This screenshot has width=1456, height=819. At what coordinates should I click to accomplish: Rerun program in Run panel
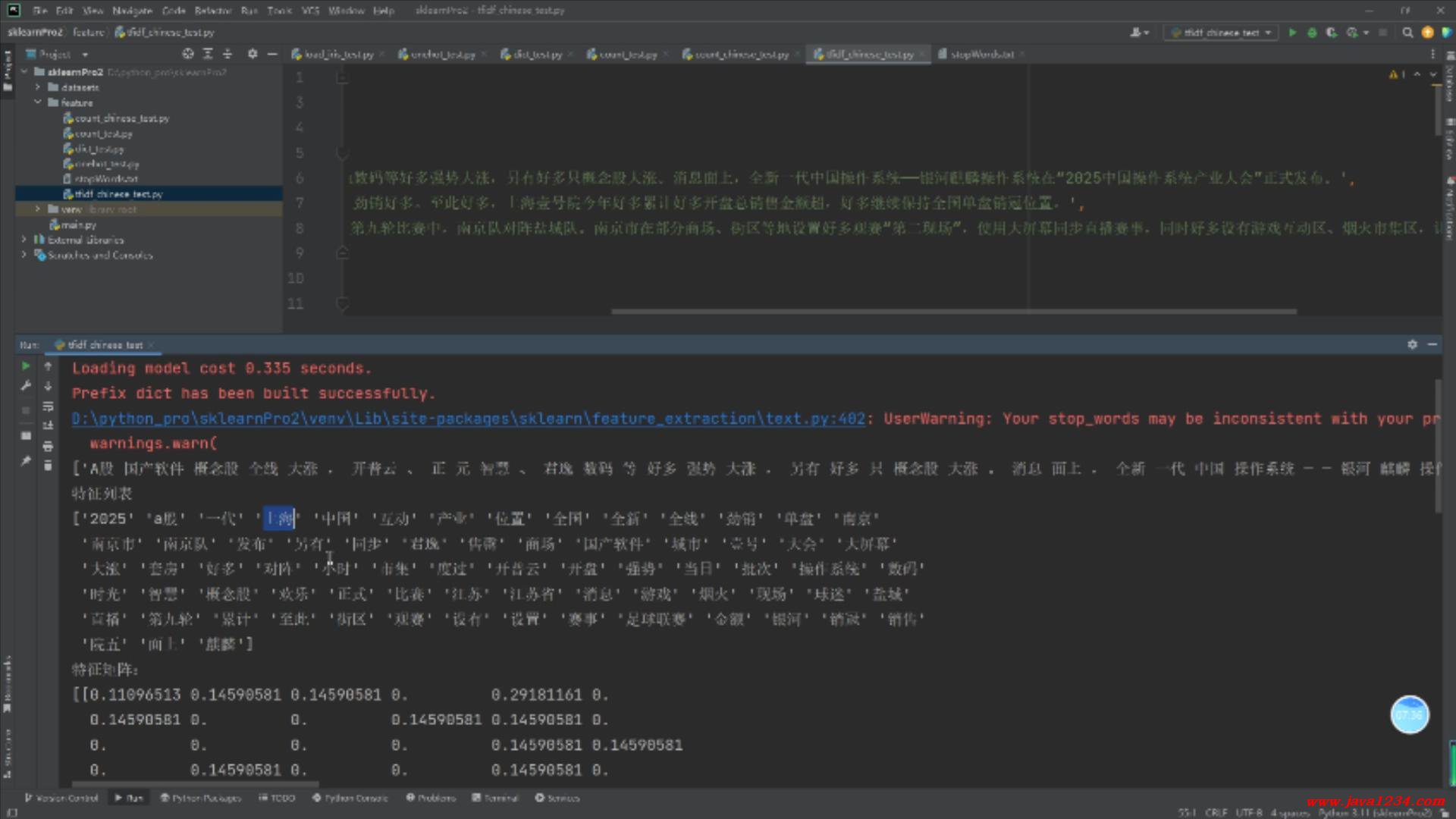[26, 366]
